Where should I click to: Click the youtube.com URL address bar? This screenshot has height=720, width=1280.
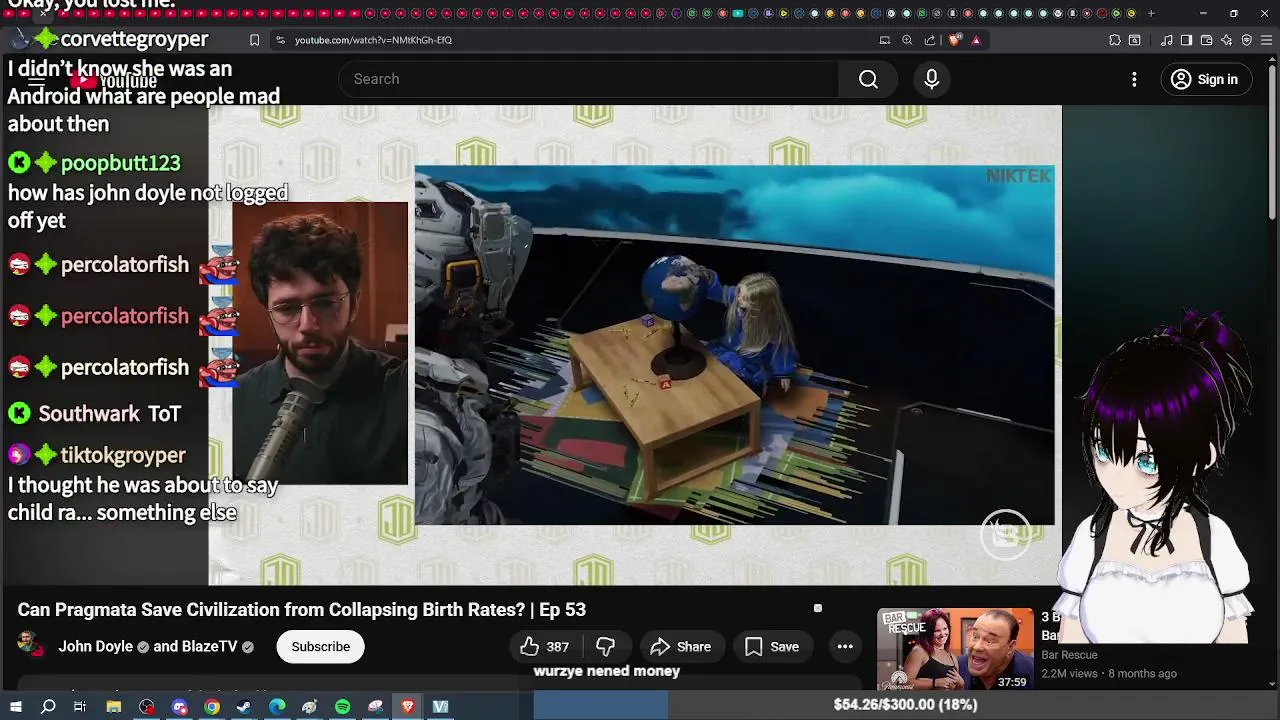[x=373, y=40]
